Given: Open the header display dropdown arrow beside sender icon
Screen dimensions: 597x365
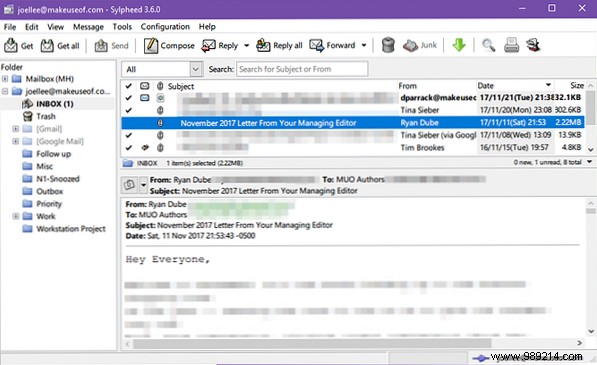Looking at the screenshot, I should (144, 185).
